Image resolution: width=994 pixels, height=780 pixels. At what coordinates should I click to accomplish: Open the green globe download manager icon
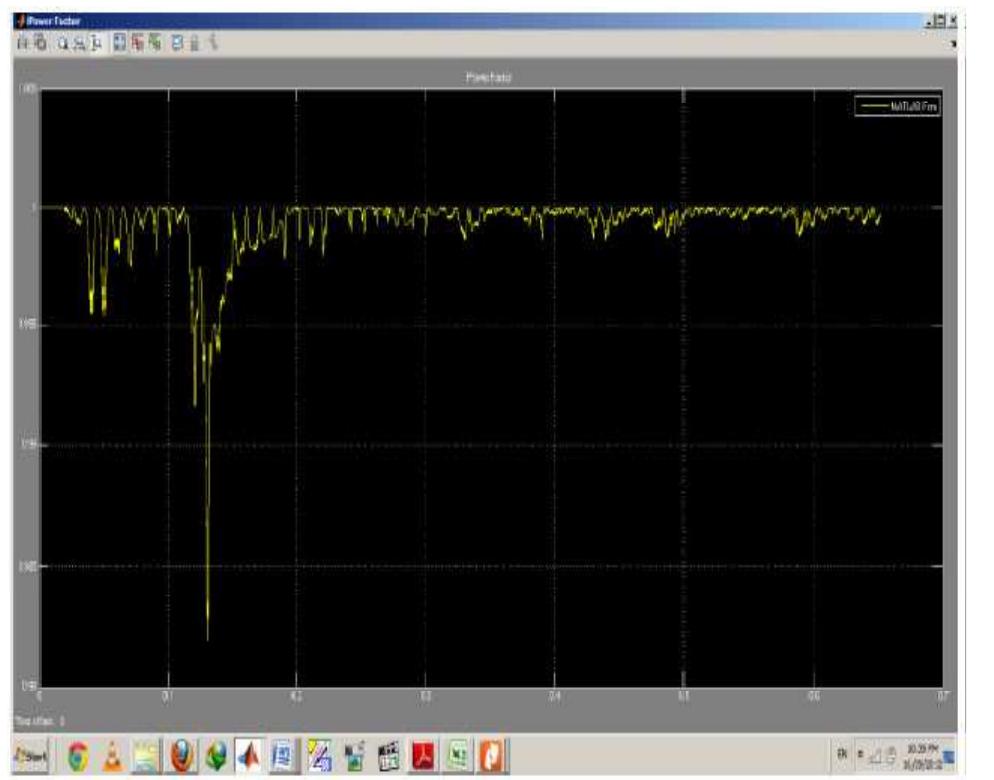point(216,756)
